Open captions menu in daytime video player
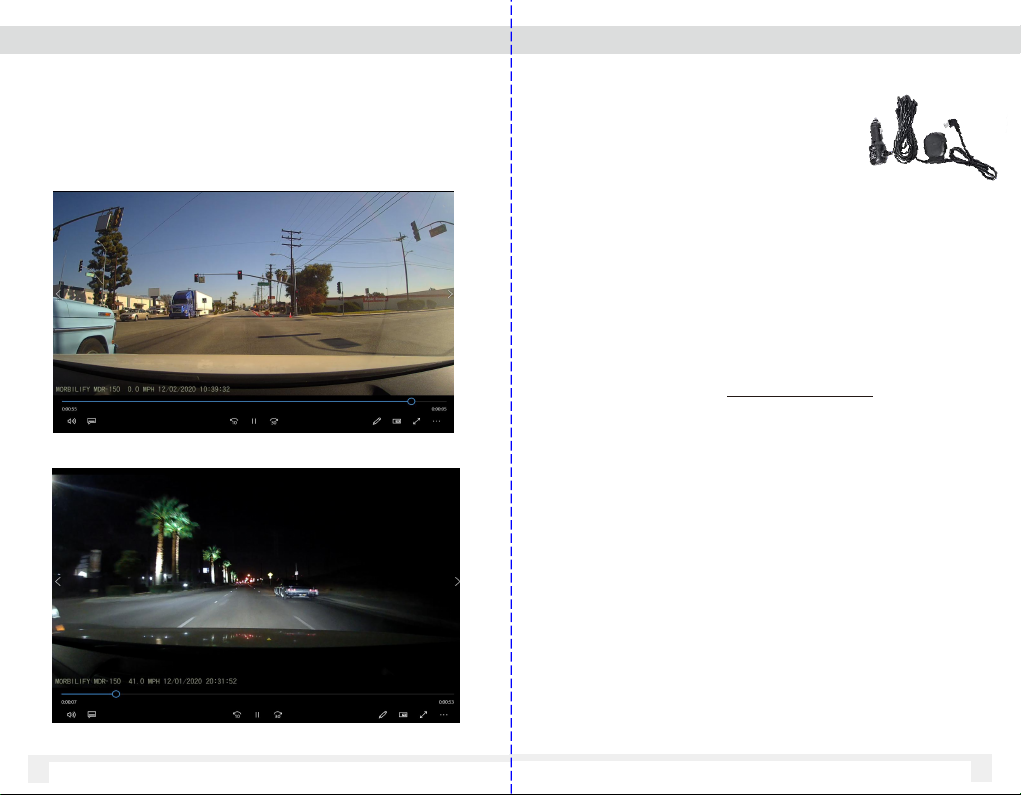1021x795 pixels. click(92, 421)
